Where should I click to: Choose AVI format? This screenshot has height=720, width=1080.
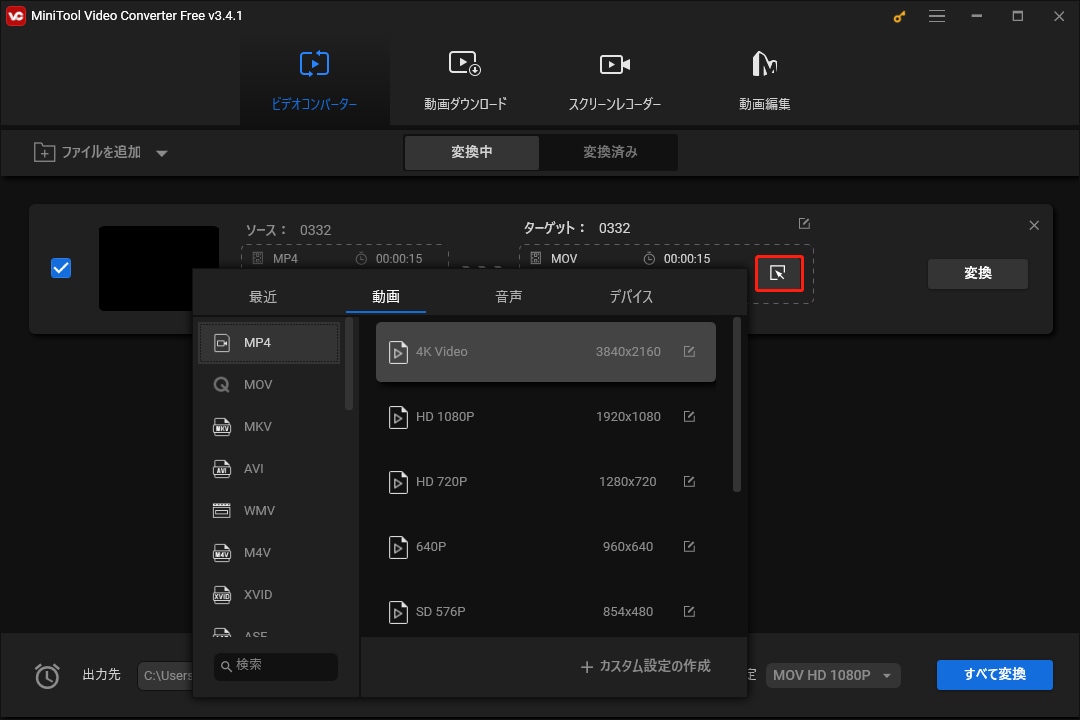point(269,469)
